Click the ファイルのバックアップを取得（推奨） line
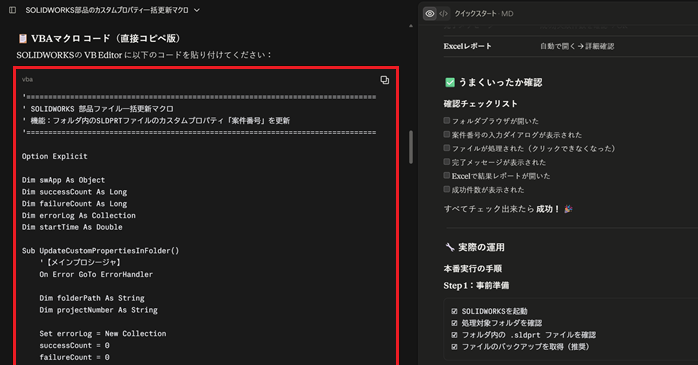The width and height of the screenshot is (698, 365). click(x=525, y=346)
